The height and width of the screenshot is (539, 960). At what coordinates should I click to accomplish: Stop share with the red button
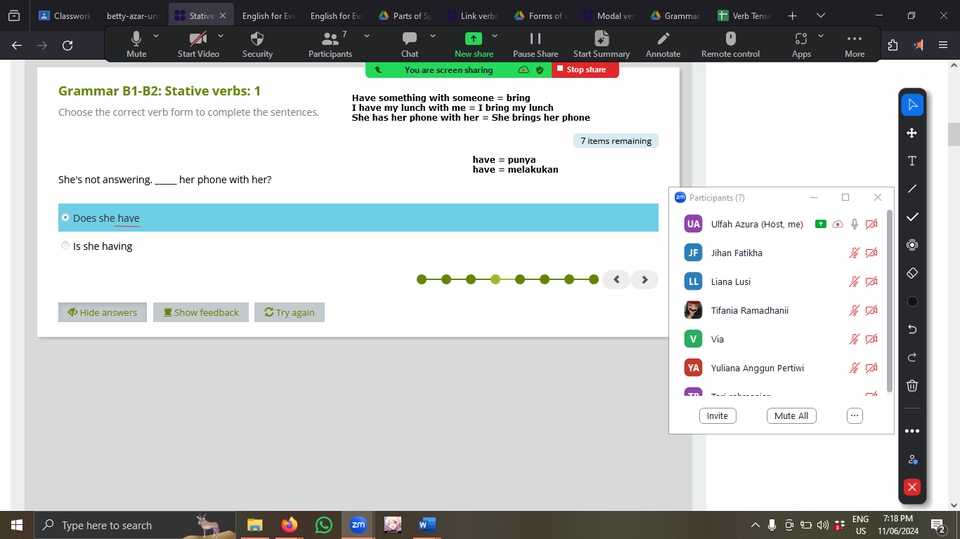[585, 70]
